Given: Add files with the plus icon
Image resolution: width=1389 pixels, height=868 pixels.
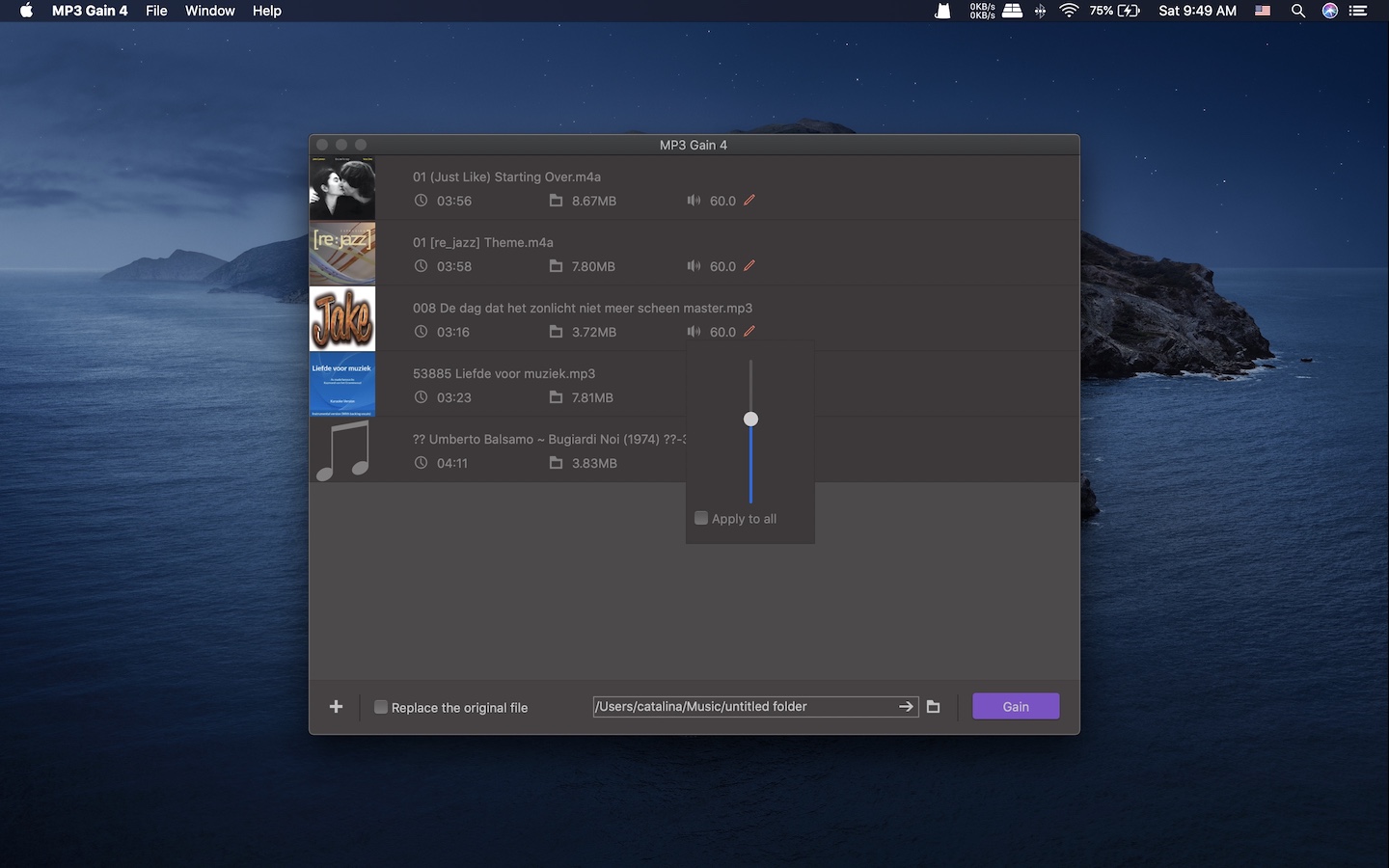Looking at the screenshot, I should (x=336, y=707).
